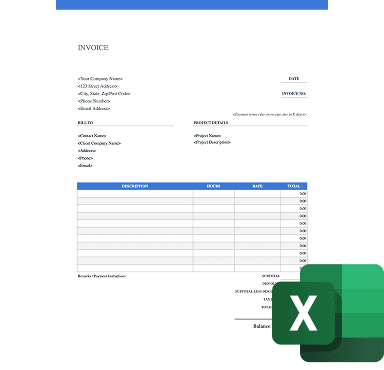This screenshot has height=370, width=384.
Task: Click the DATE label
Action: 294,79
